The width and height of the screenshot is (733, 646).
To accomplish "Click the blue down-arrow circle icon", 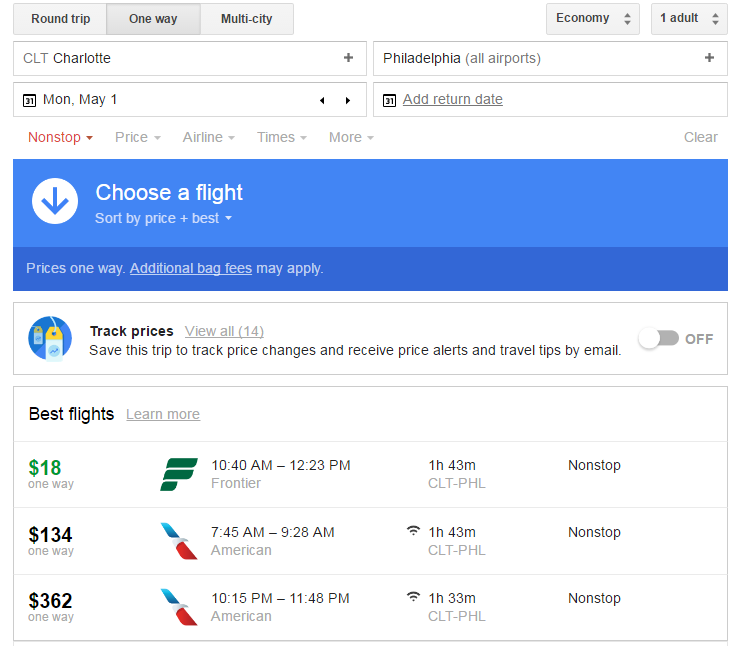I will click(x=55, y=201).
